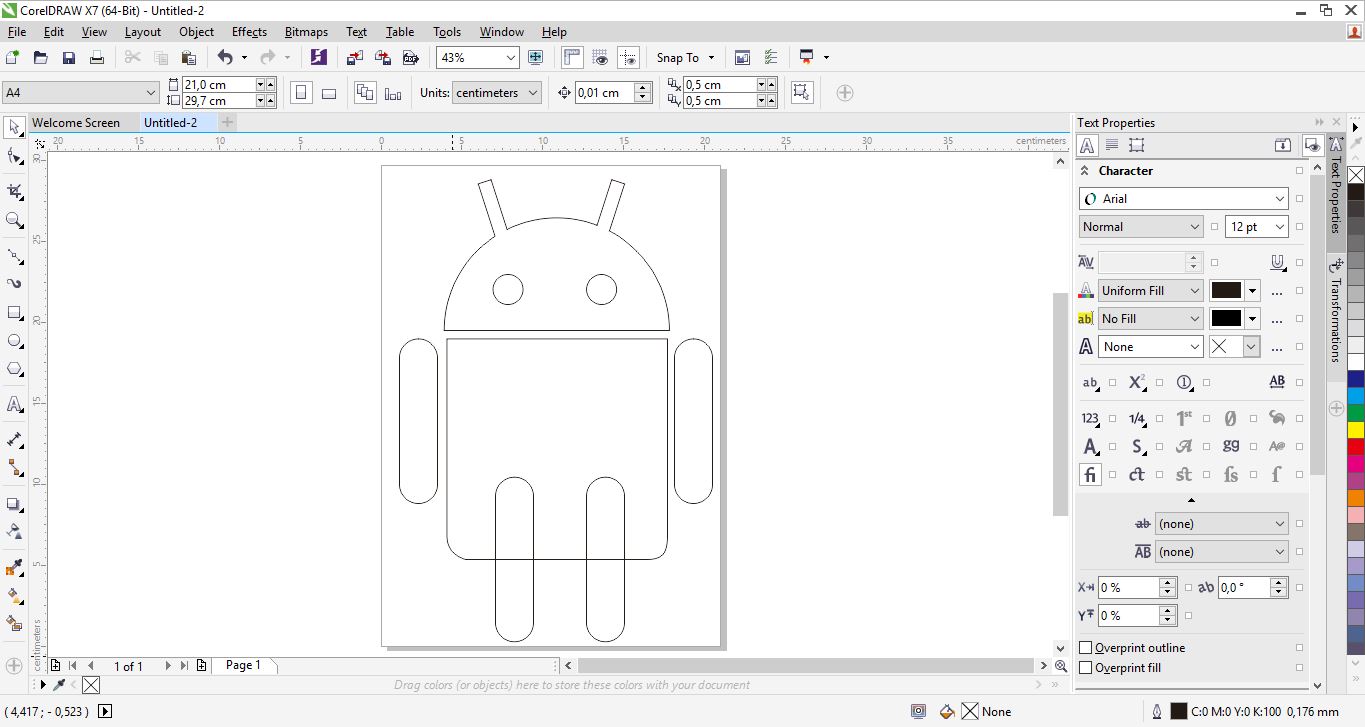Go to the next page arrow
Viewport: 1365px width, 727px height.
point(168,665)
